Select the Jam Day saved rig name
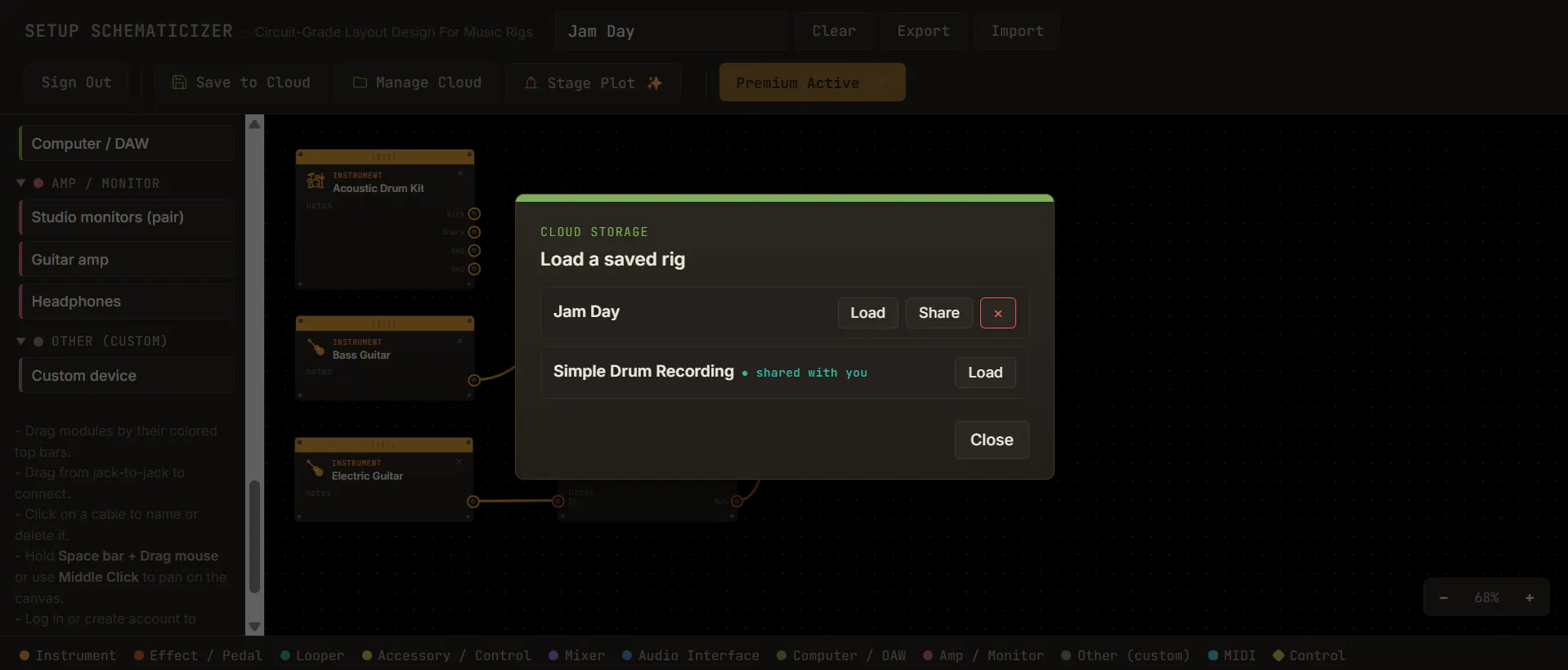The width and height of the screenshot is (1568, 670). [586, 311]
